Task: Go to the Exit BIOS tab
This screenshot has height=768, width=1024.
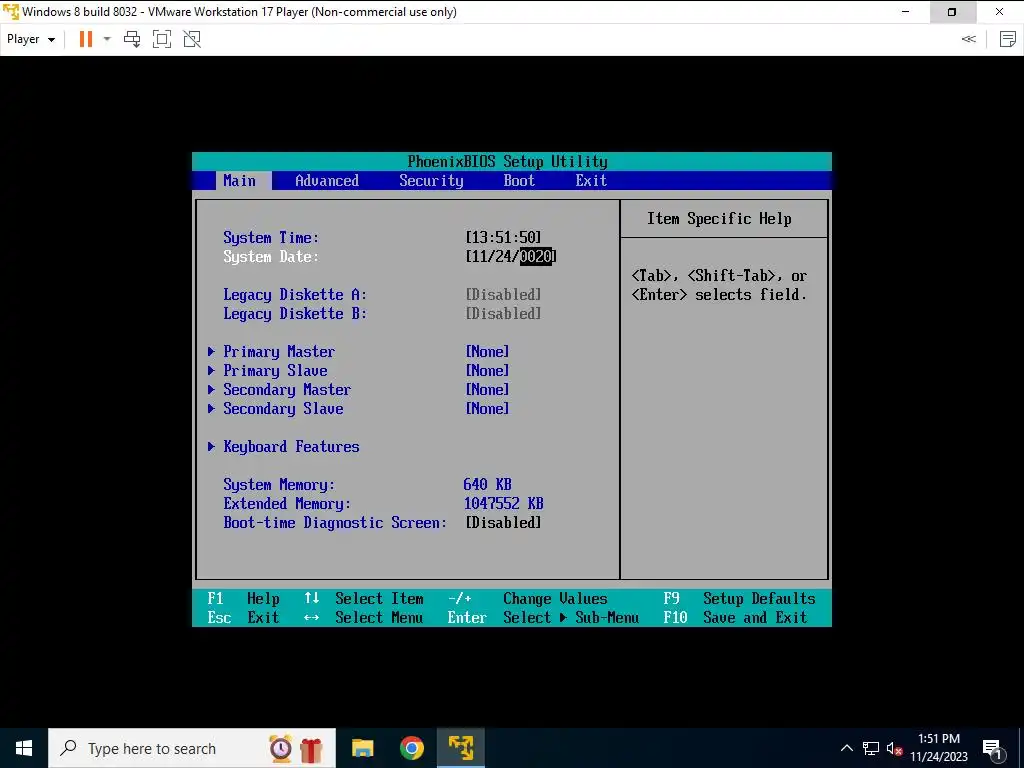Action: point(591,181)
